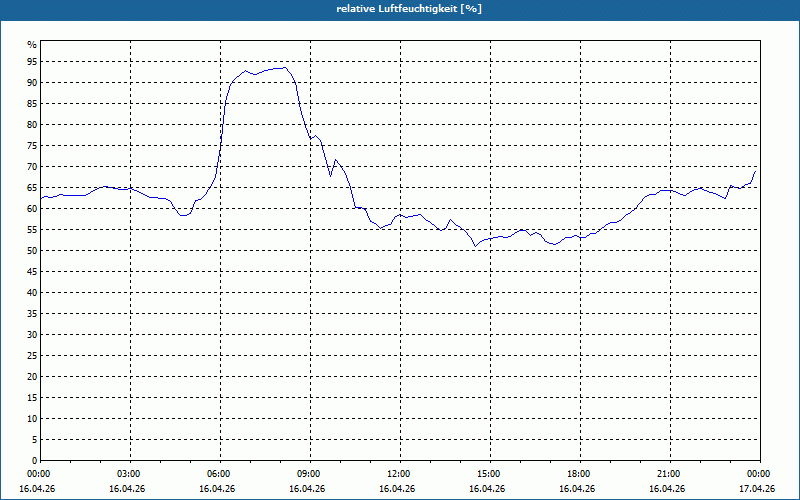Click the '%' unit label on the y-axis
Image resolution: width=800 pixels, height=500 pixels.
[32, 45]
